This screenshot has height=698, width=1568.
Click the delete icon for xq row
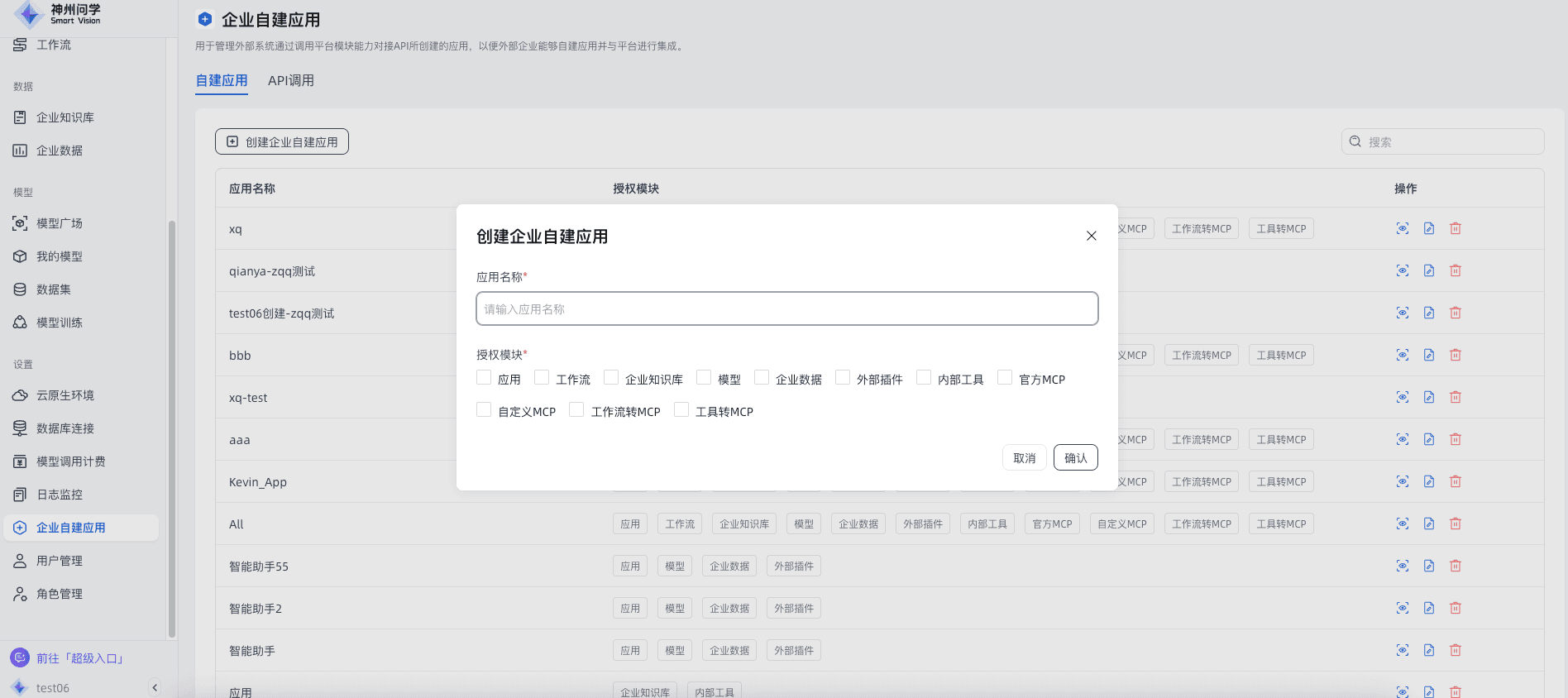pyautogui.click(x=1455, y=228)
